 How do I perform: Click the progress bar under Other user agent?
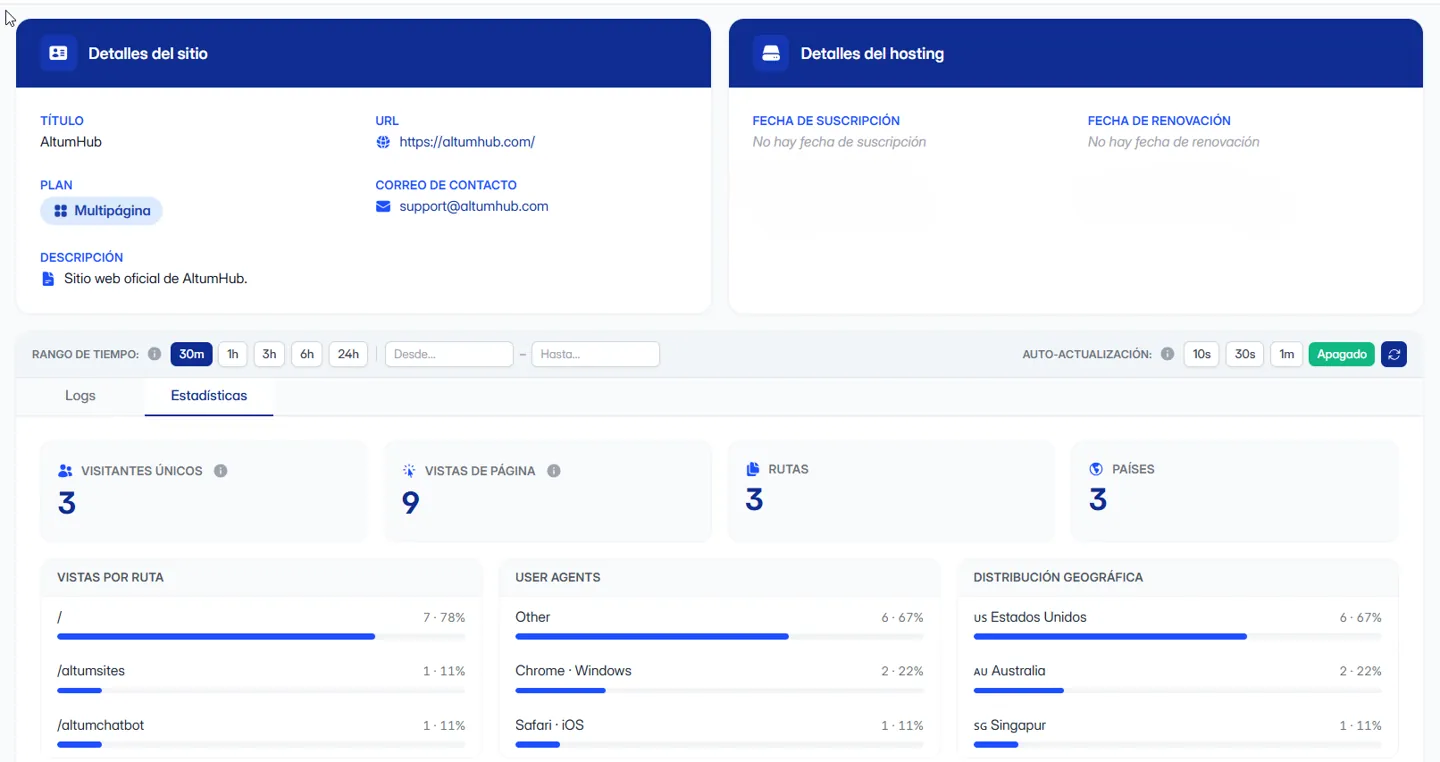click(719, 636)
